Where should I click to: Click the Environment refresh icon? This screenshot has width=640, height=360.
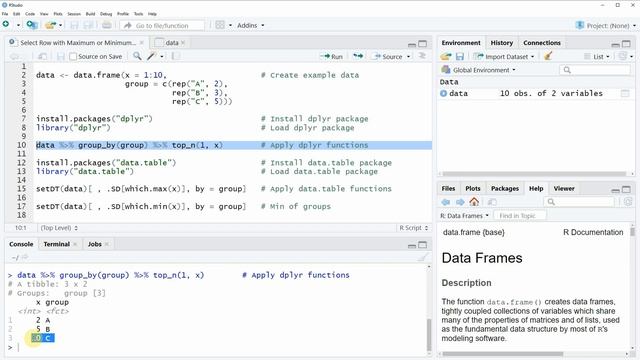pyautogui.click(x=623, y=56)
